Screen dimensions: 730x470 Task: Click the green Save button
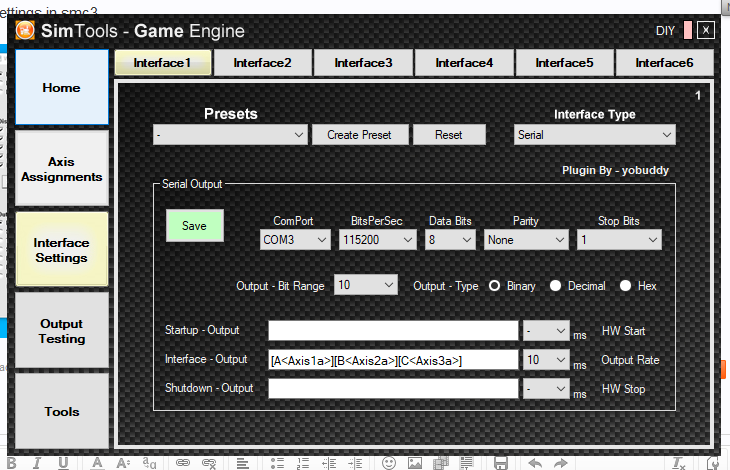pyautogui.click(x=195, y=226)
